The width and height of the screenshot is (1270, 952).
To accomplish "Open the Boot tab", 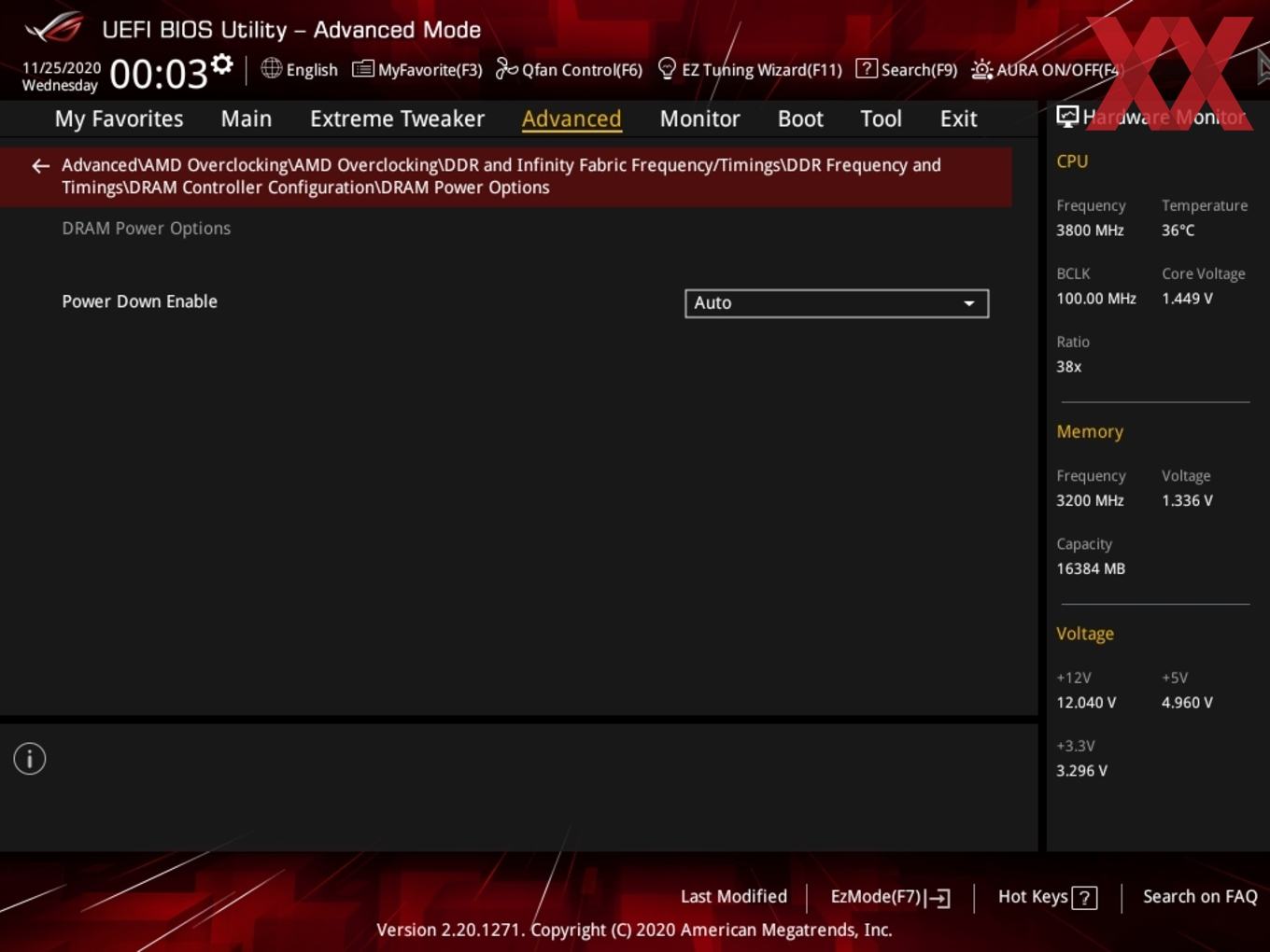I will click(x=800, y=119).
